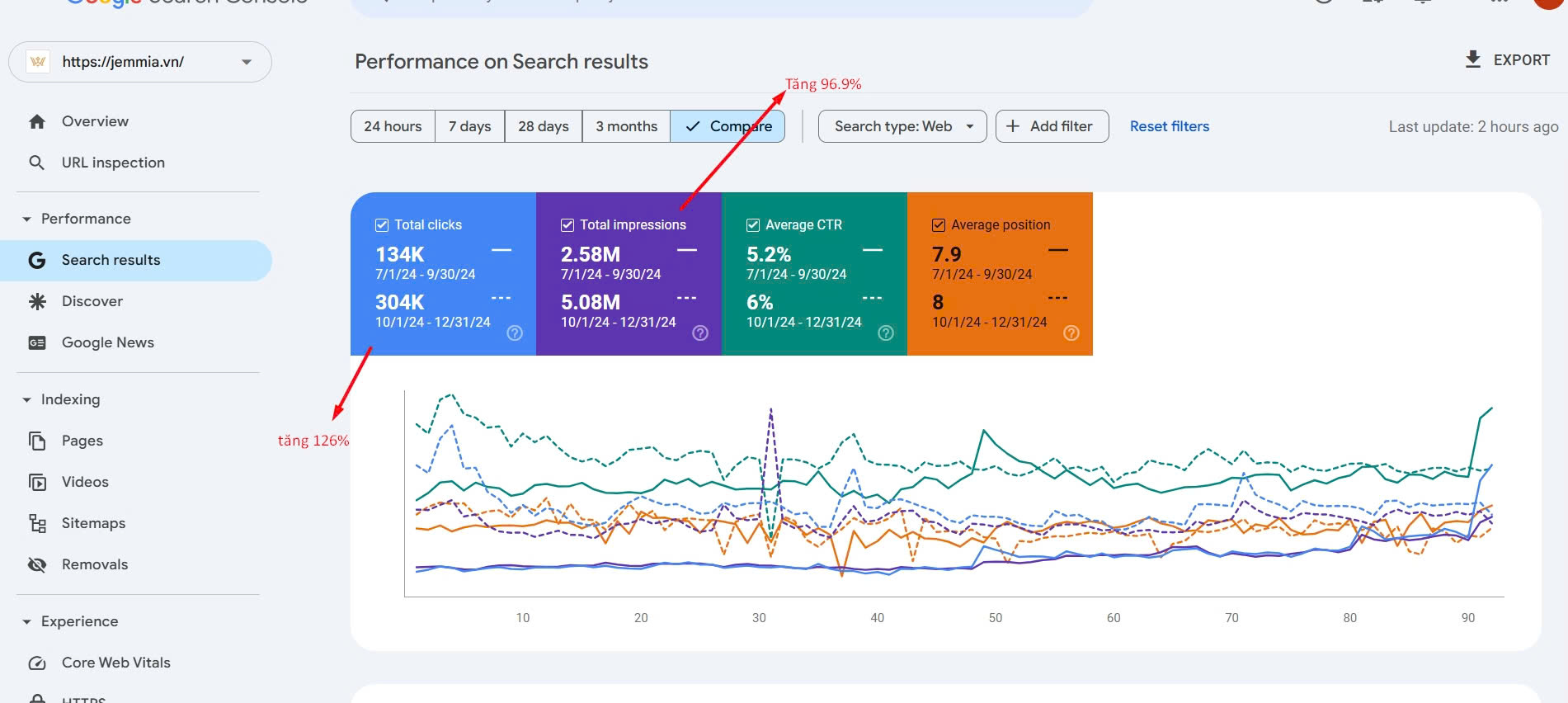Click the Videos icon in sidebar

point(37,483)
